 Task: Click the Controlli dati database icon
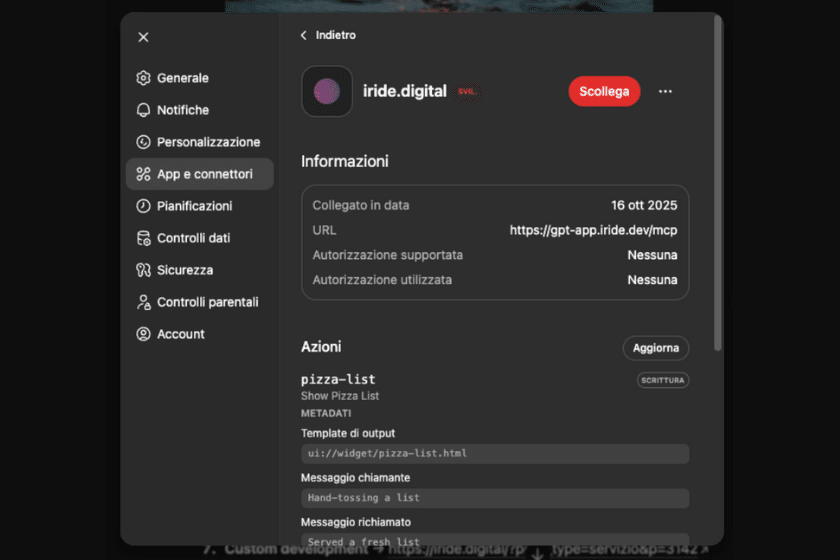[143, 238]
